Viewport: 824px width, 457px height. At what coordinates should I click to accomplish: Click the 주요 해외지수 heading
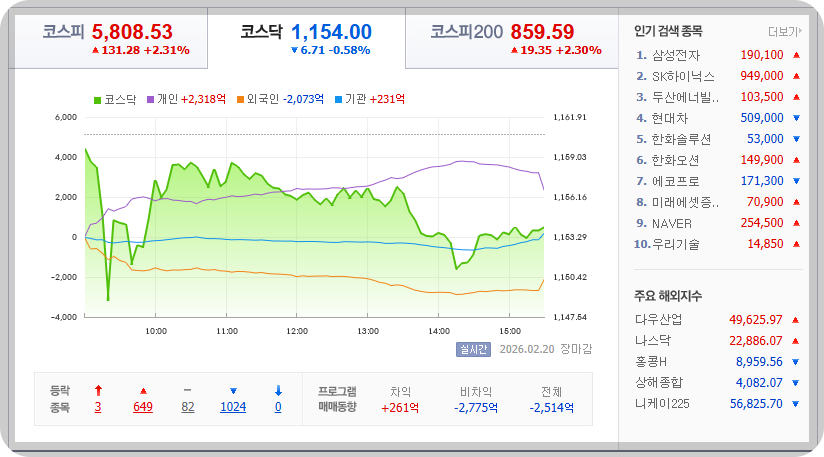(x=667, y=296)
